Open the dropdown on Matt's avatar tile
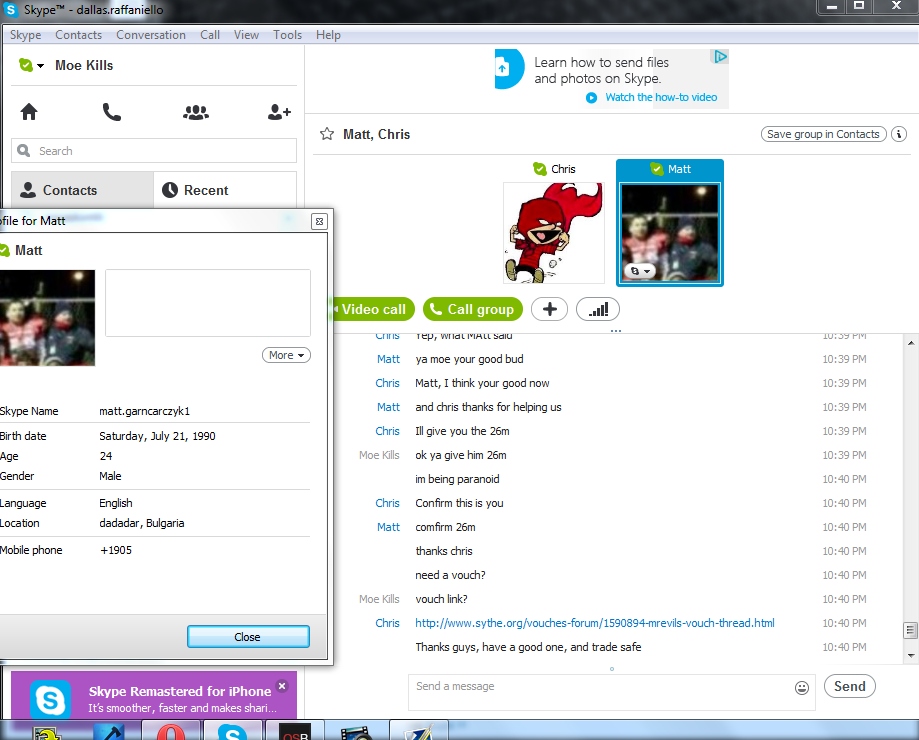The width and height of the screenshot is (919, 740). 639,271
